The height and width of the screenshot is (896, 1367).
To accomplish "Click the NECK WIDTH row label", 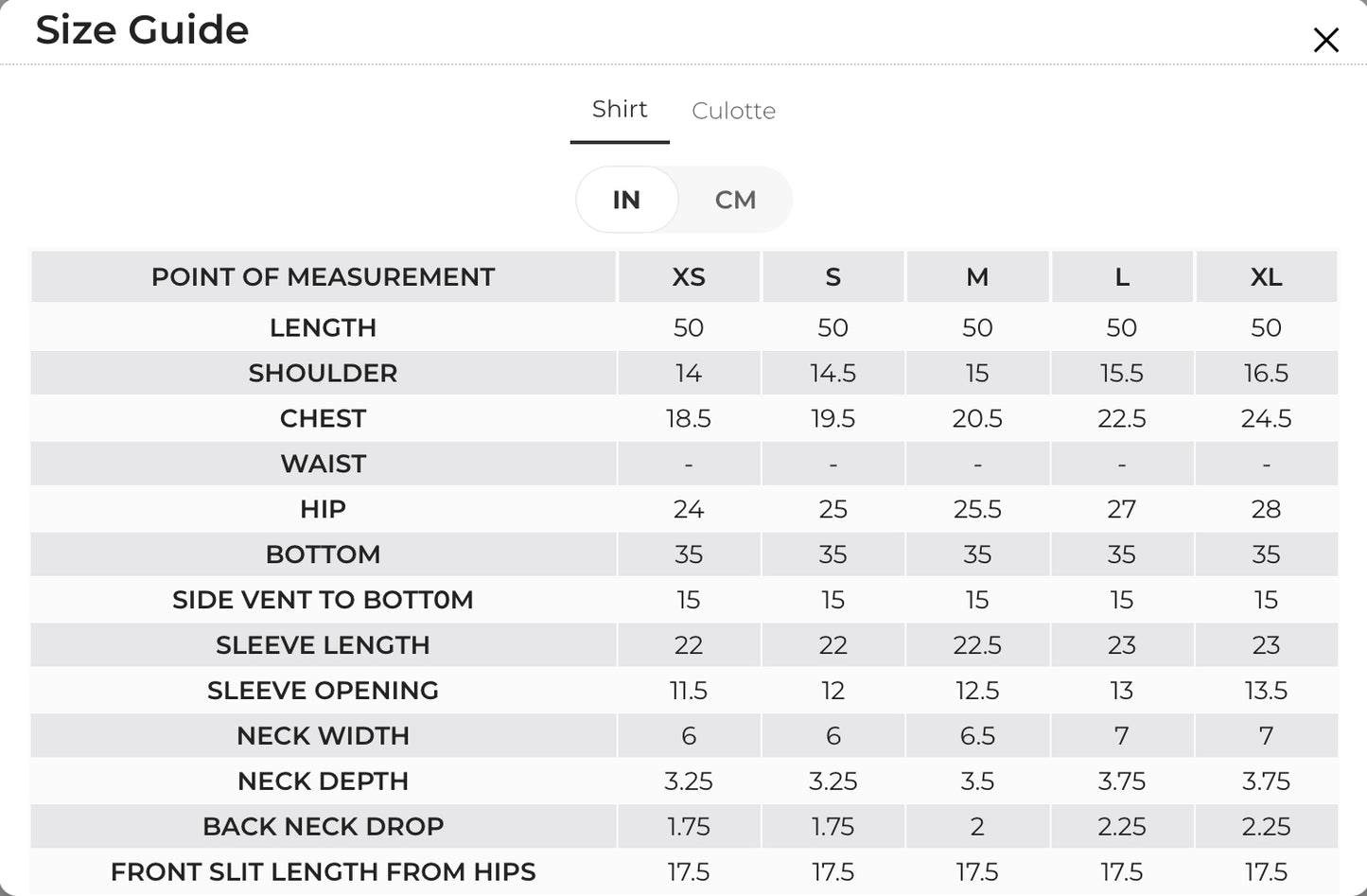I will point(323,736).
